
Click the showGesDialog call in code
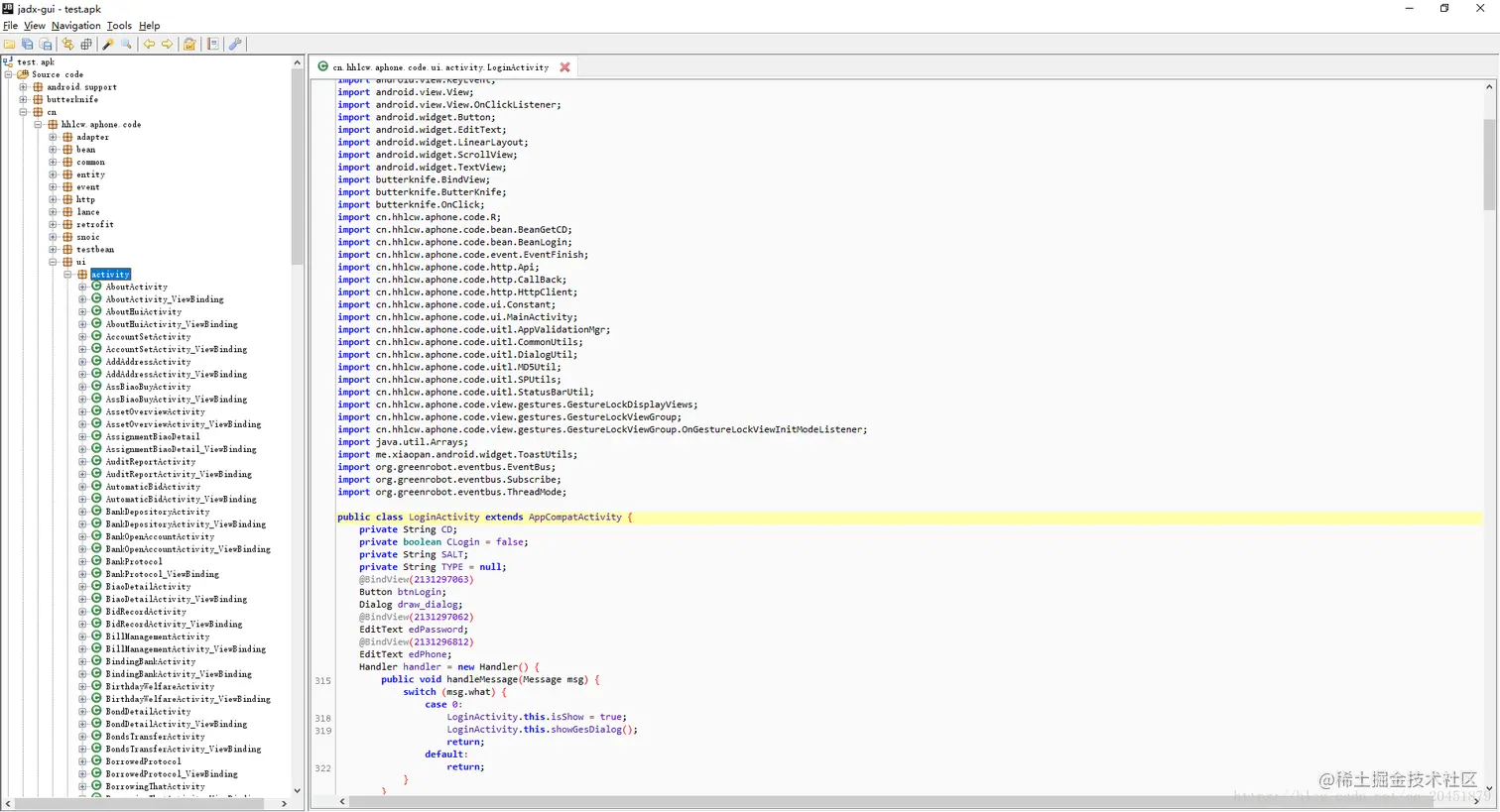coord(589,730)
